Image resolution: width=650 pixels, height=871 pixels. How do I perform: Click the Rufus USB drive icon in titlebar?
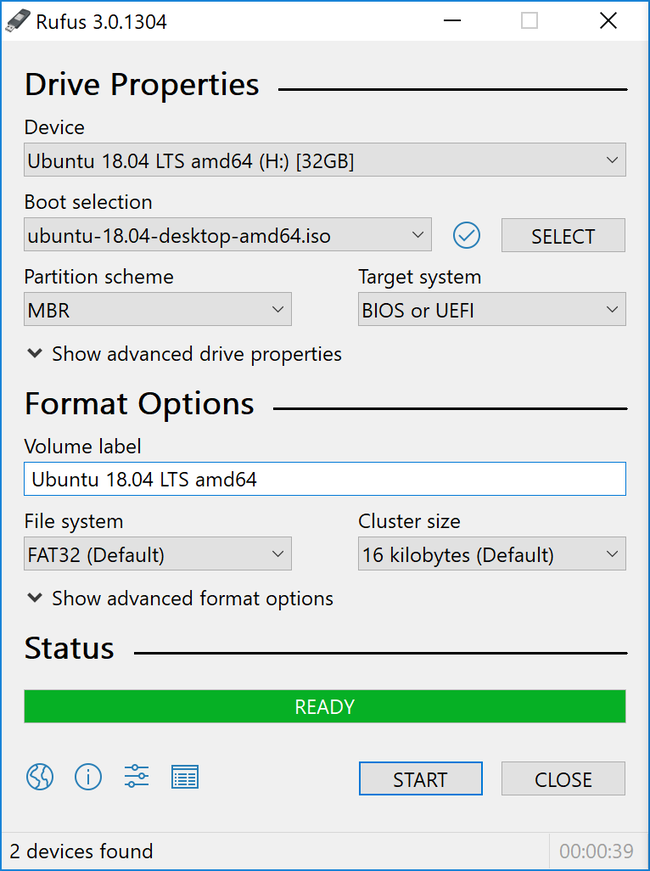(x=17, y=20)
